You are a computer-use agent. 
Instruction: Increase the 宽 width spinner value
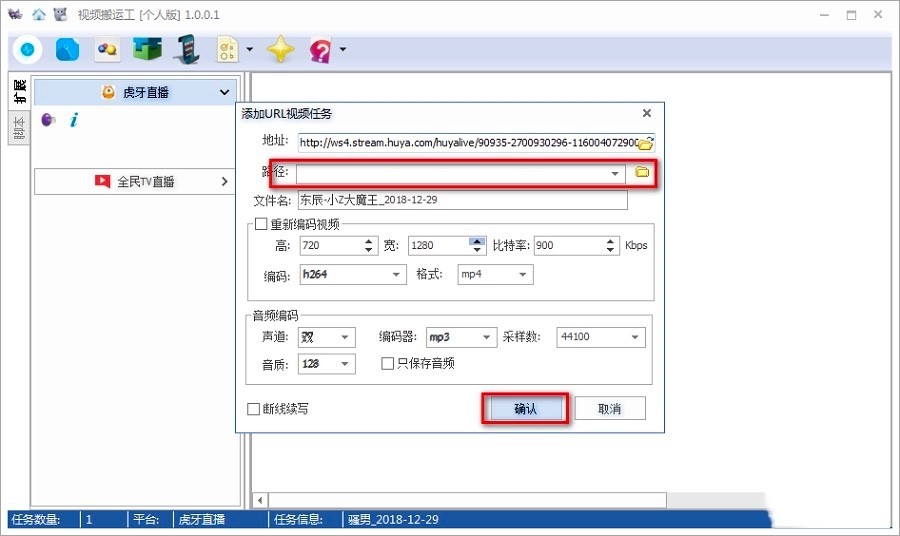coord(477,241)
